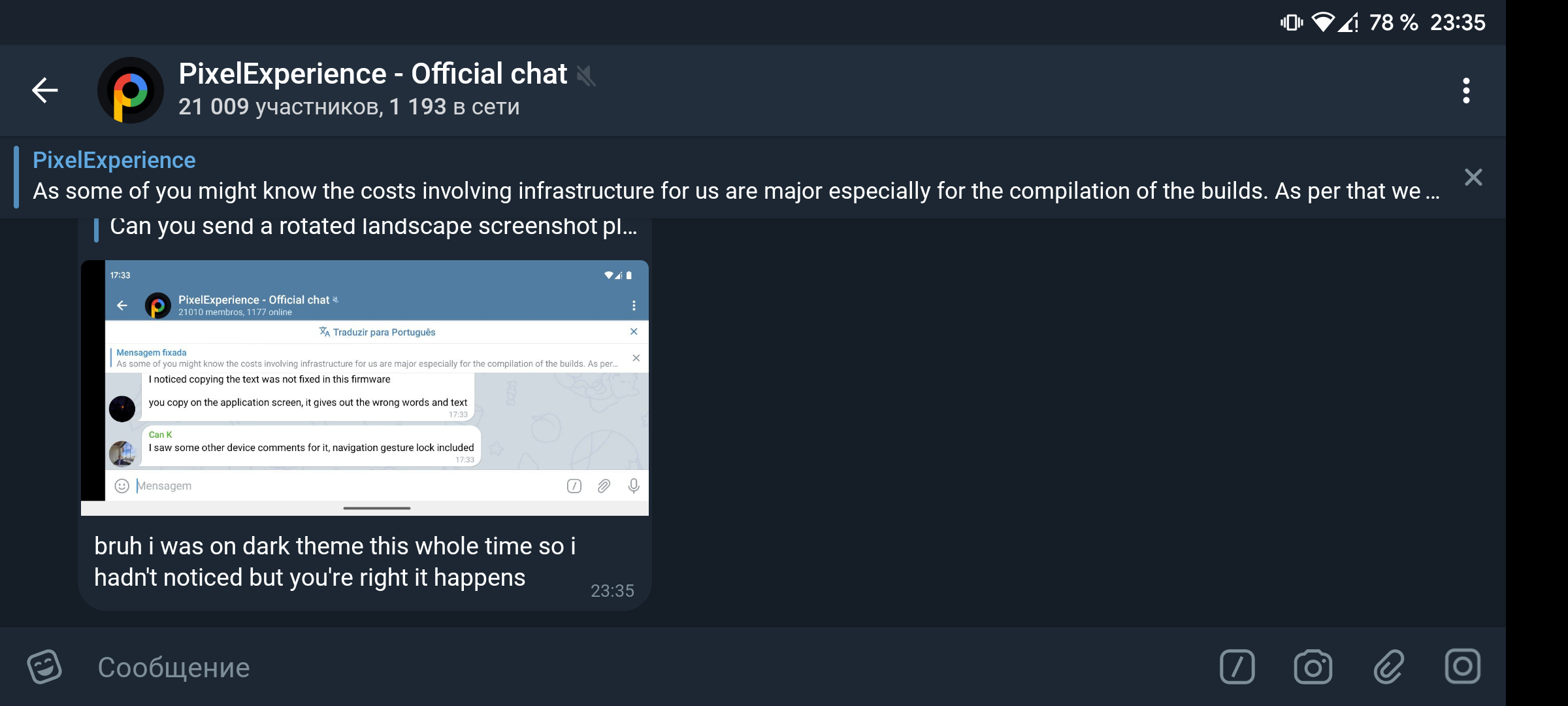Tap the back arrow to leave chat
This screenshot has height=706, width=1568.
coord(44,90)
